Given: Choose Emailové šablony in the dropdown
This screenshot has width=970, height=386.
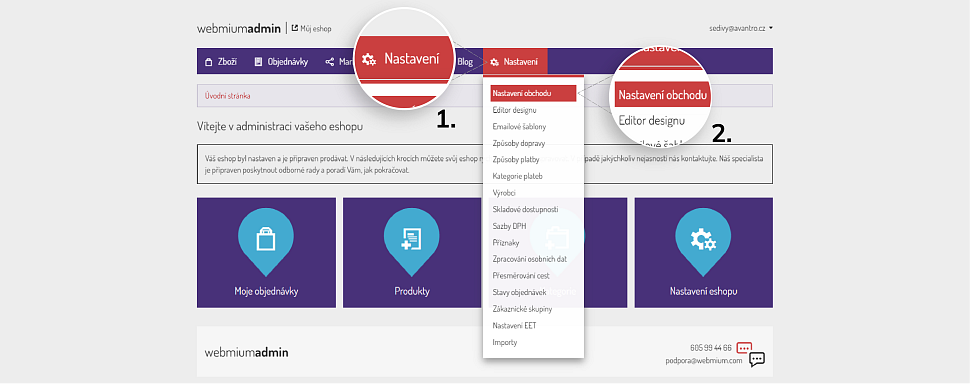Looking at the screenshot, I should [x=519, y=127].
